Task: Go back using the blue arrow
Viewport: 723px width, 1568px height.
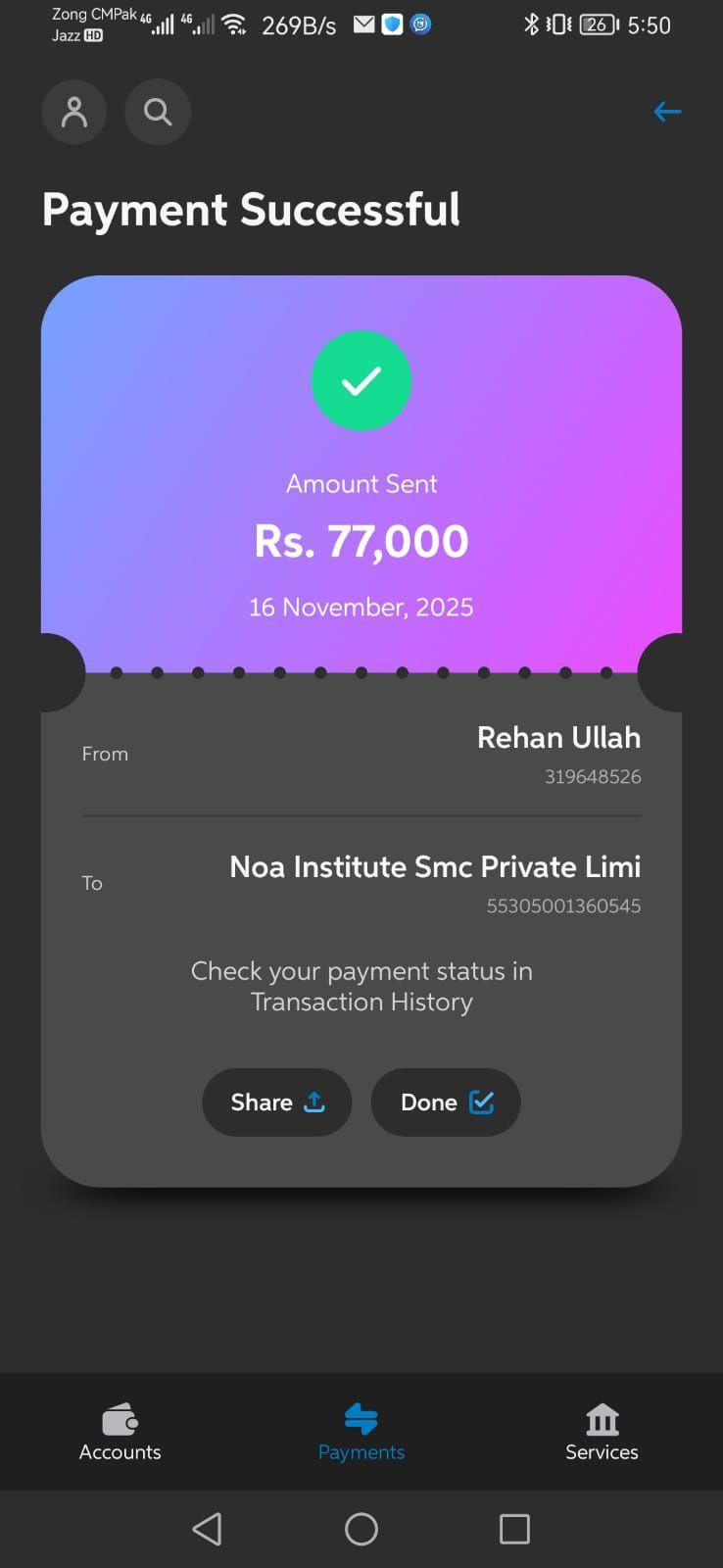Action: (x=667, y=112)
